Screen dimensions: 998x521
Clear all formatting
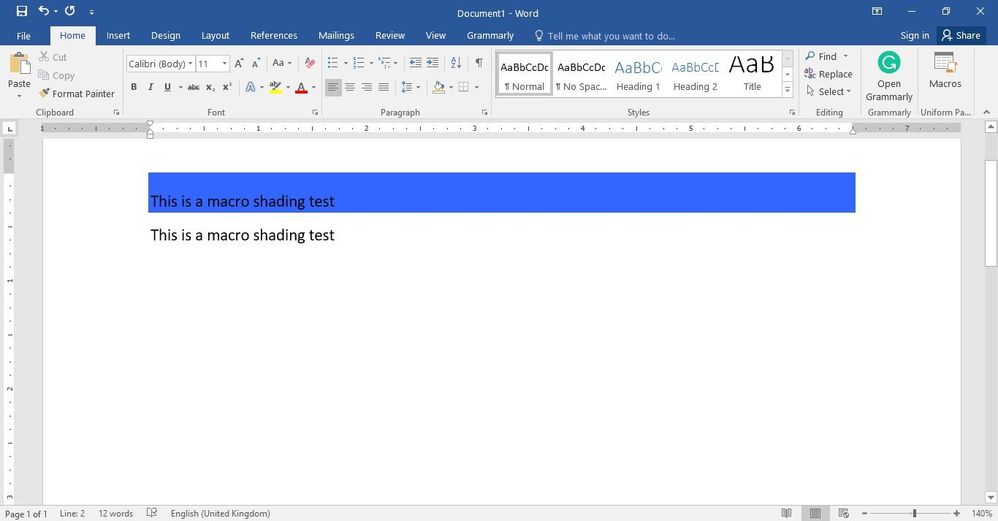click(310, 63)
